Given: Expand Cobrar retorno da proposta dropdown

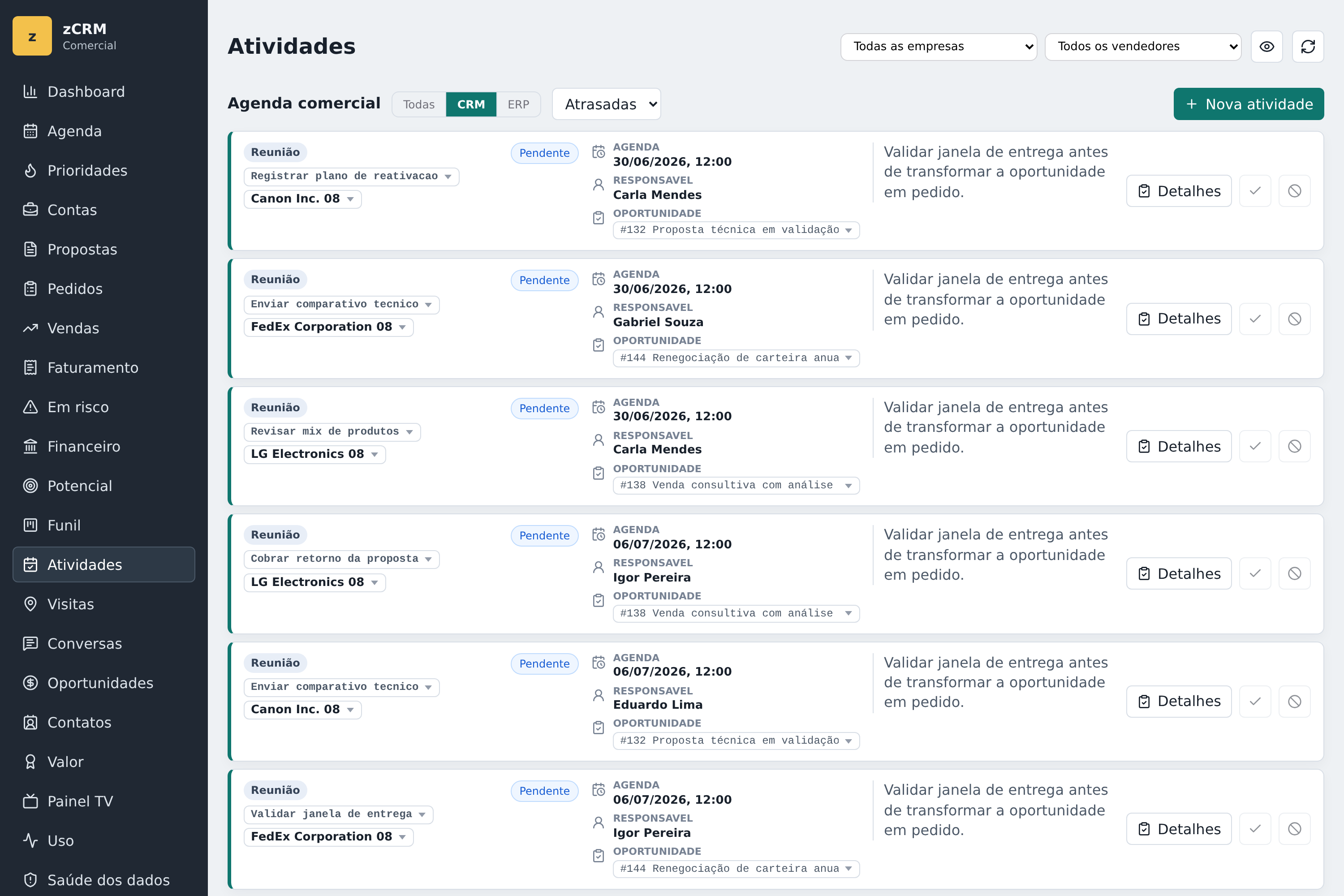Looking at the screenshot, I should coord(341,559).
